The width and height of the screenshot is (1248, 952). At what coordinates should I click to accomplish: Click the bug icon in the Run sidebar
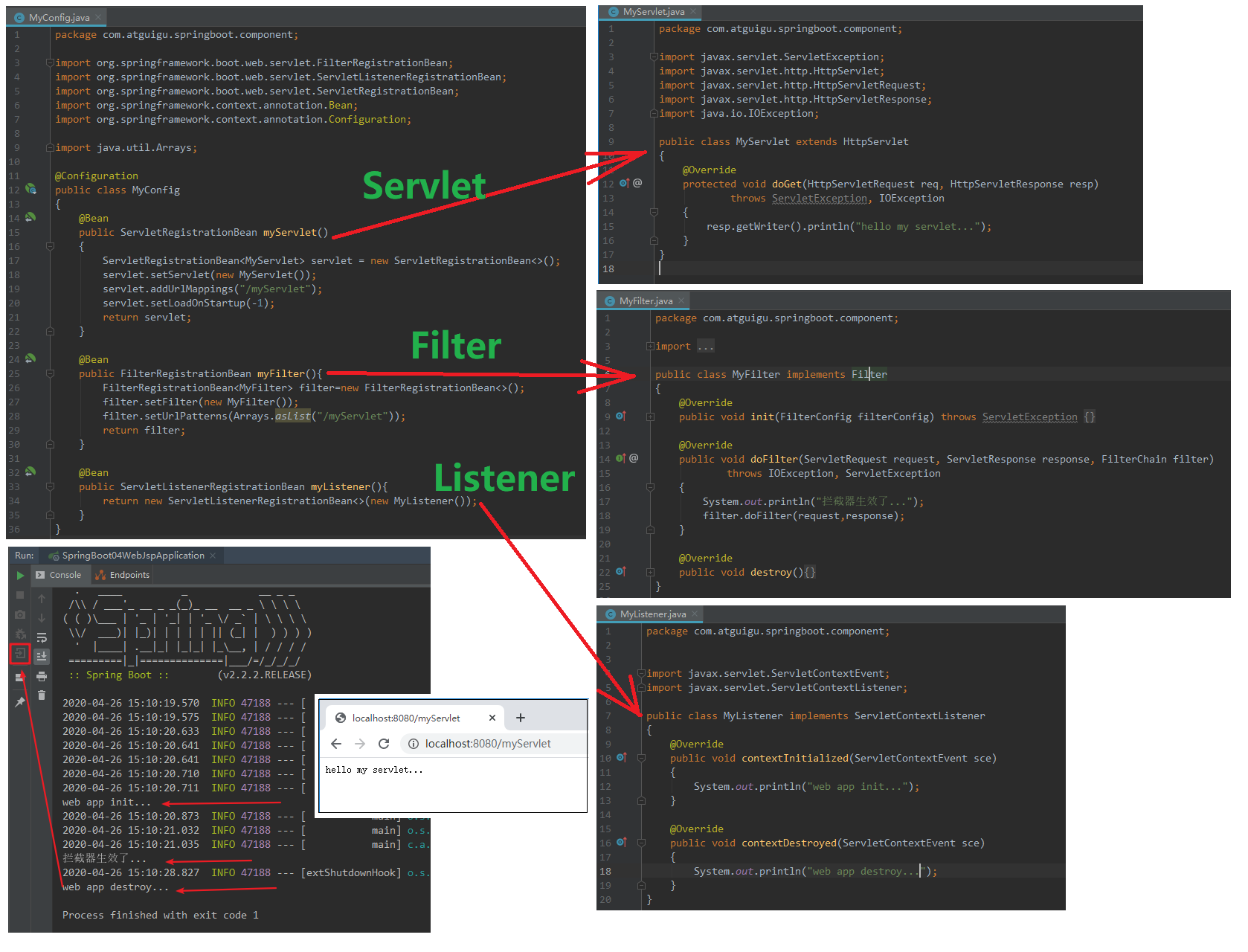click(x=20, y=634)
